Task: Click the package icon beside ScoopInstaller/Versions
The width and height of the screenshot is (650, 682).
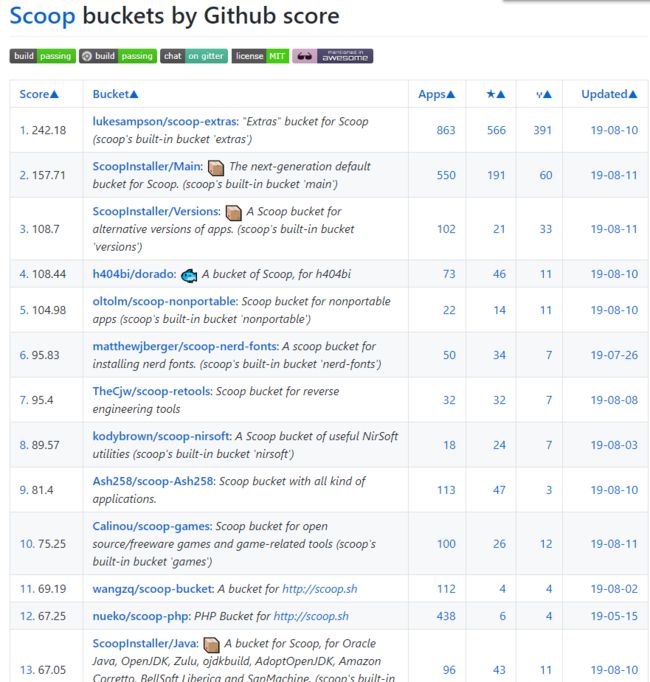Action: (234, 212)
